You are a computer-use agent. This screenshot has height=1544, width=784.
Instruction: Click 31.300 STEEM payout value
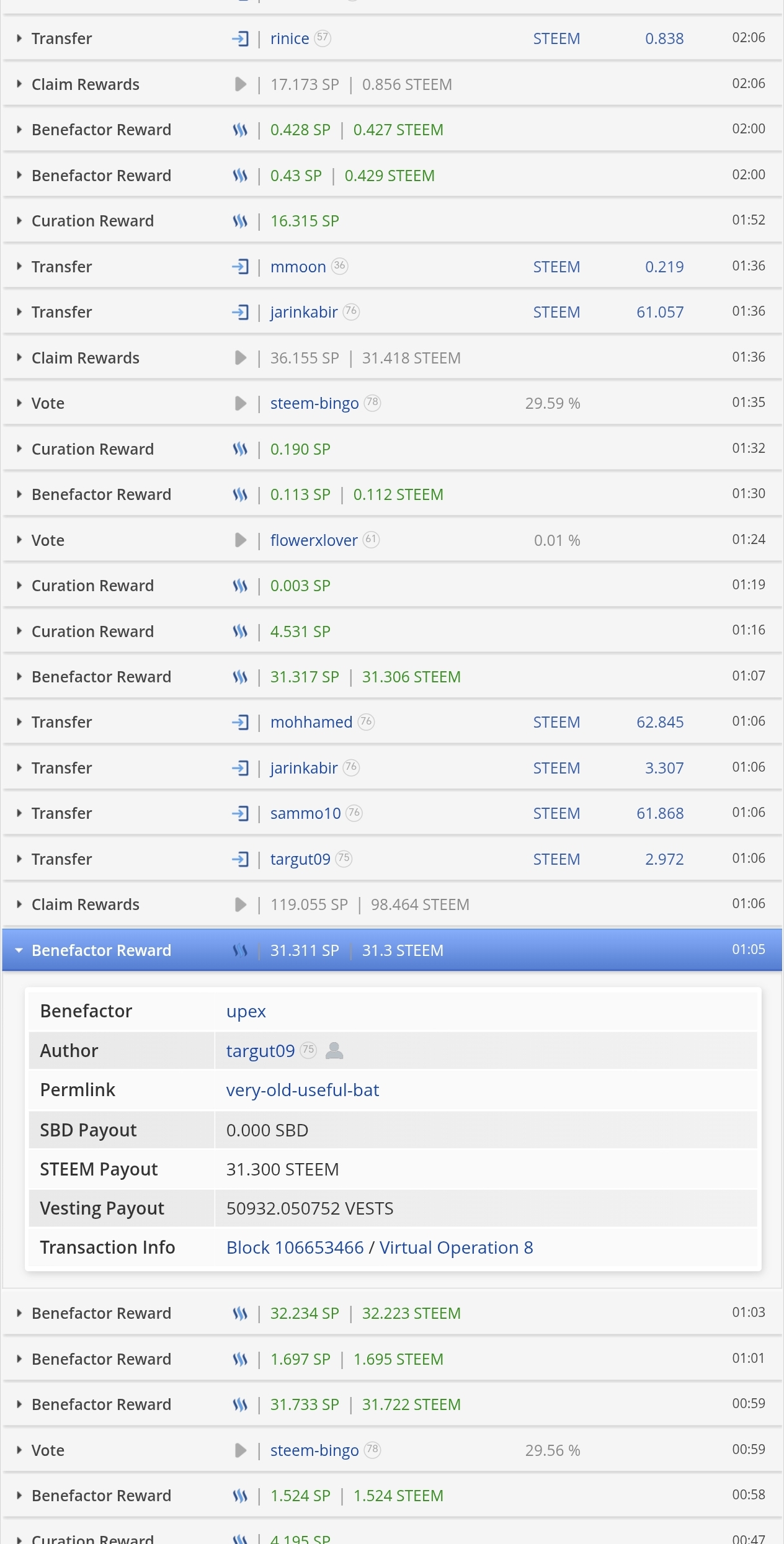pos(282,1169)
